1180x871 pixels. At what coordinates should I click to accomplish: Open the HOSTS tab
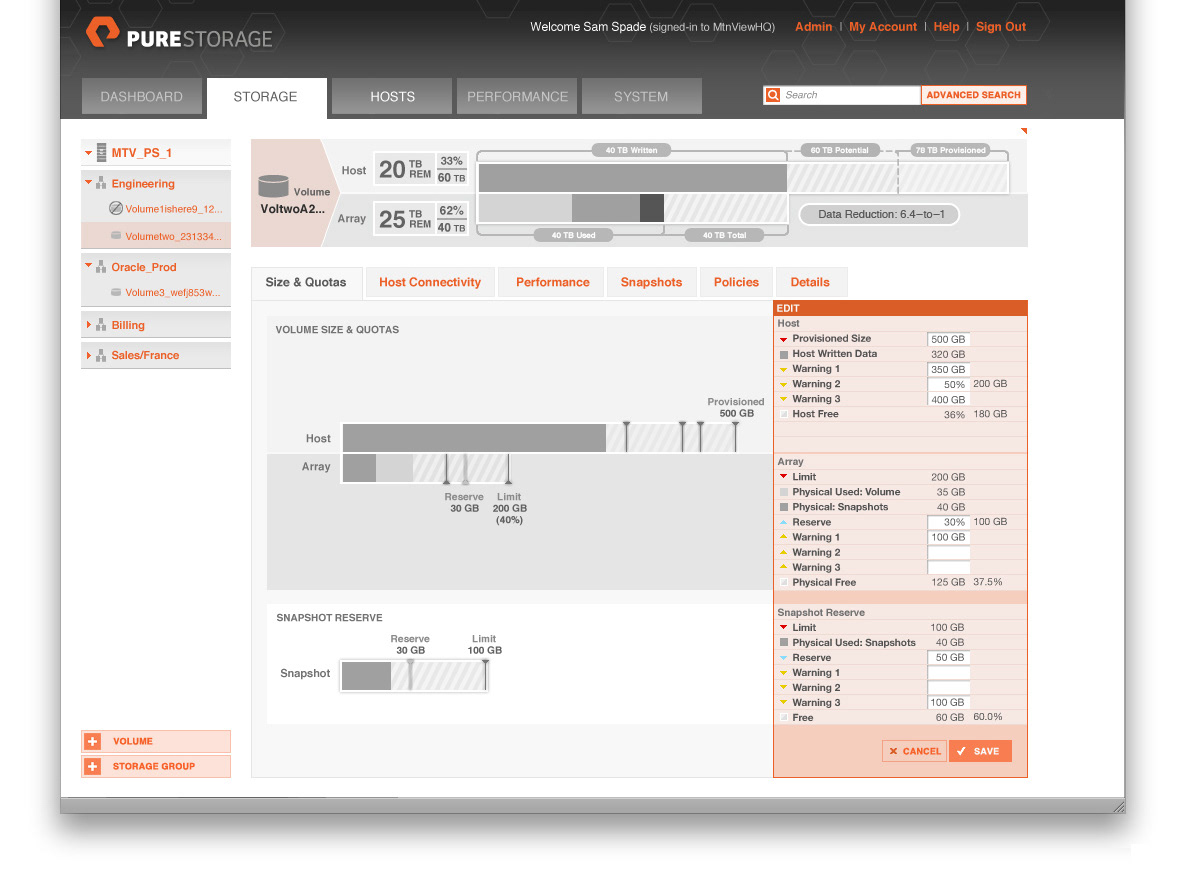click(392, 96)
